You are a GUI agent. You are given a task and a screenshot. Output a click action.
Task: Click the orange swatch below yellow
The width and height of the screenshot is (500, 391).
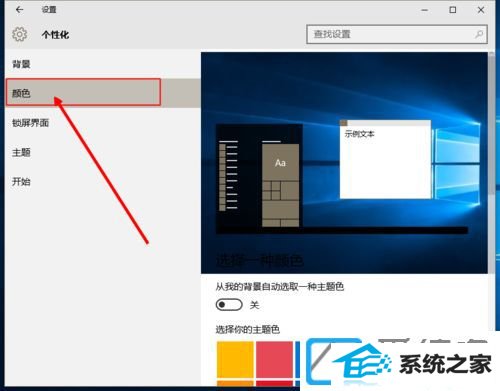(x=235, y=383)
